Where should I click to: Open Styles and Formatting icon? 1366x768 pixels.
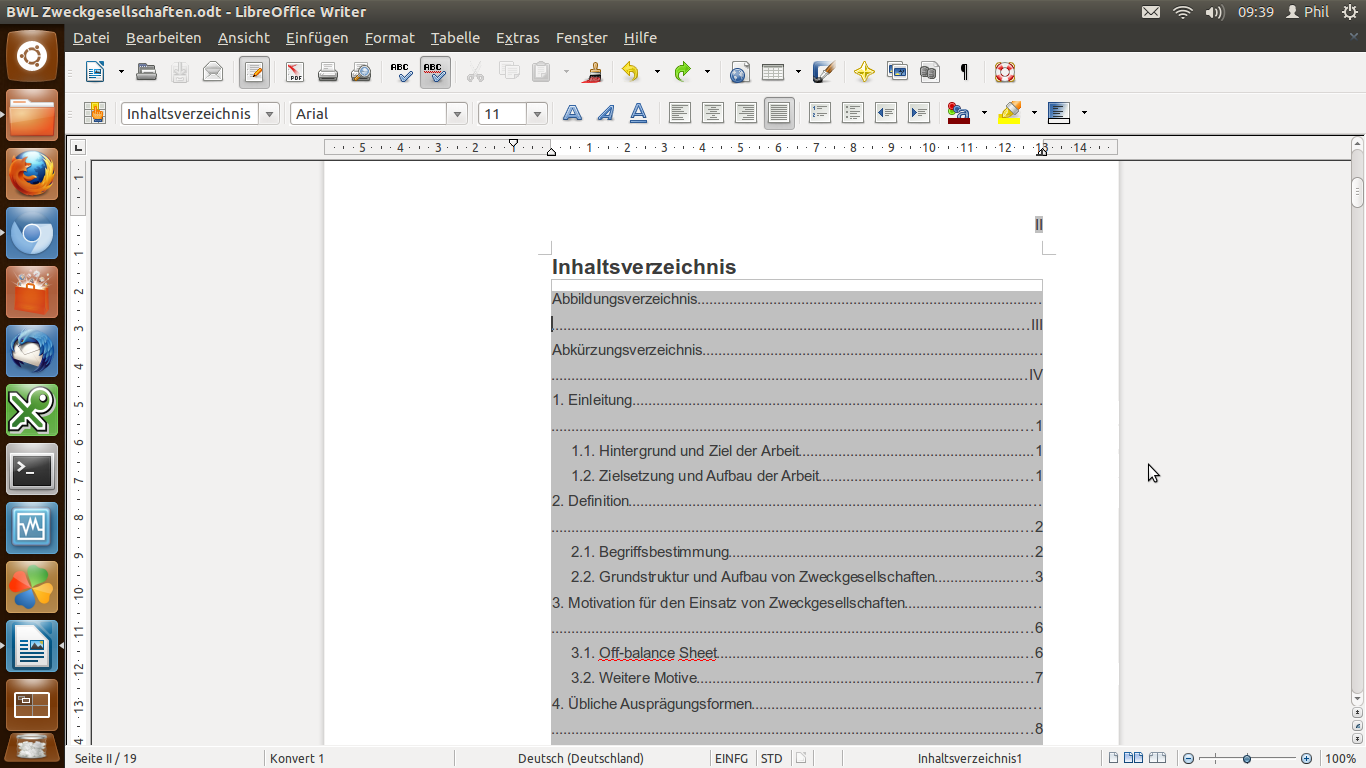(x=95, y=113)
